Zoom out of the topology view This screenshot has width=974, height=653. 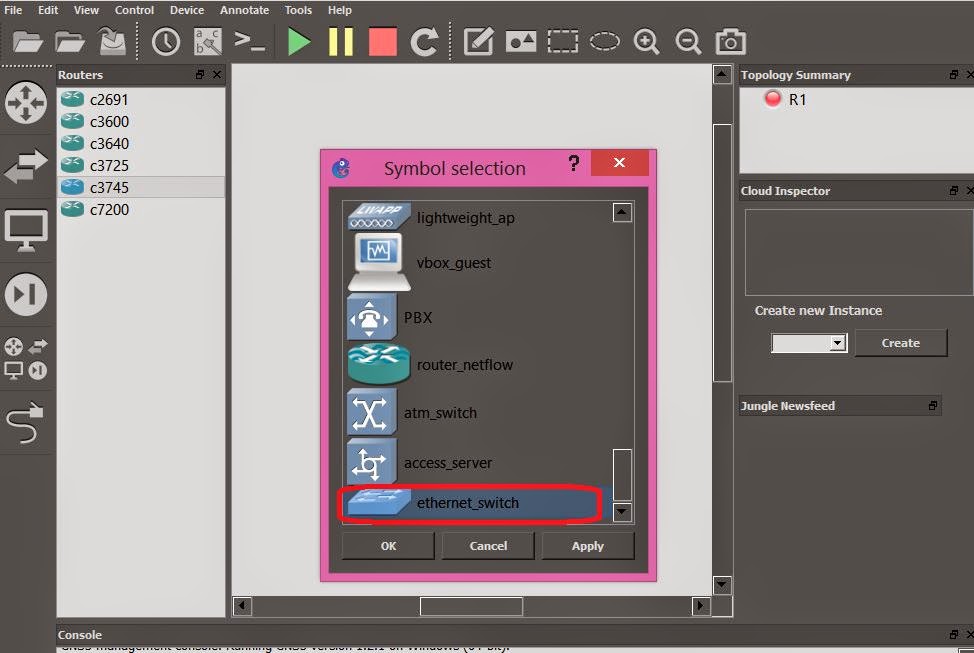click(688, 41)
